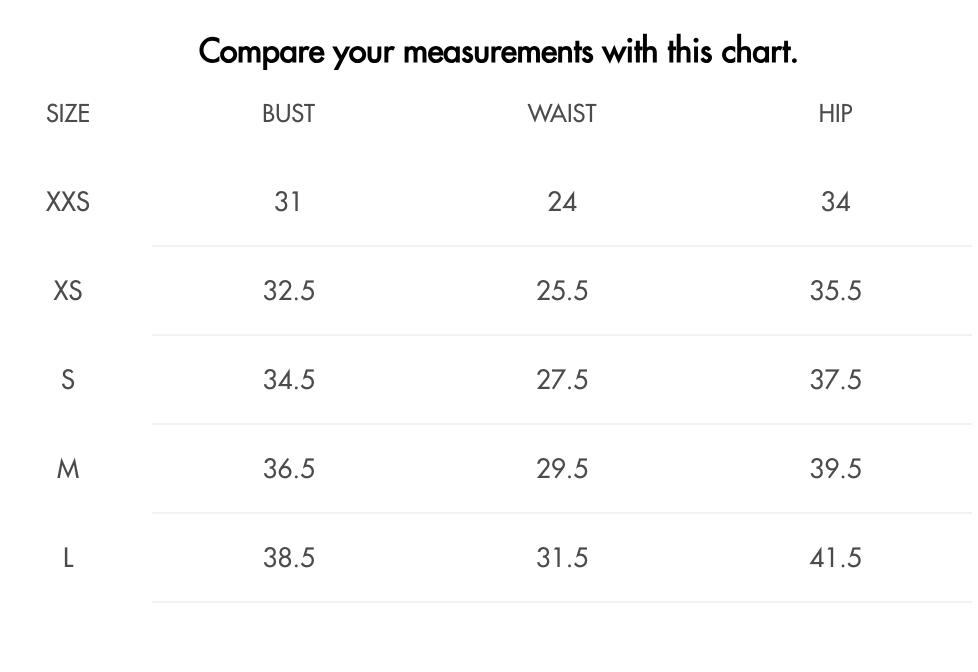The height and width of the screenshot is (672, 978).
Task: Select the WAIST column header
Action: 562,114
